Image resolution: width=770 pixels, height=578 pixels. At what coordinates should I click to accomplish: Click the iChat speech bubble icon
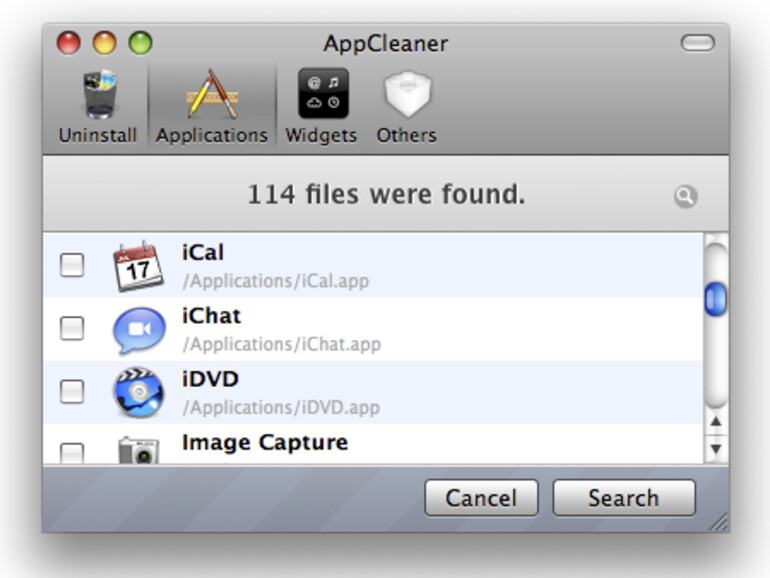pos(138,330)
